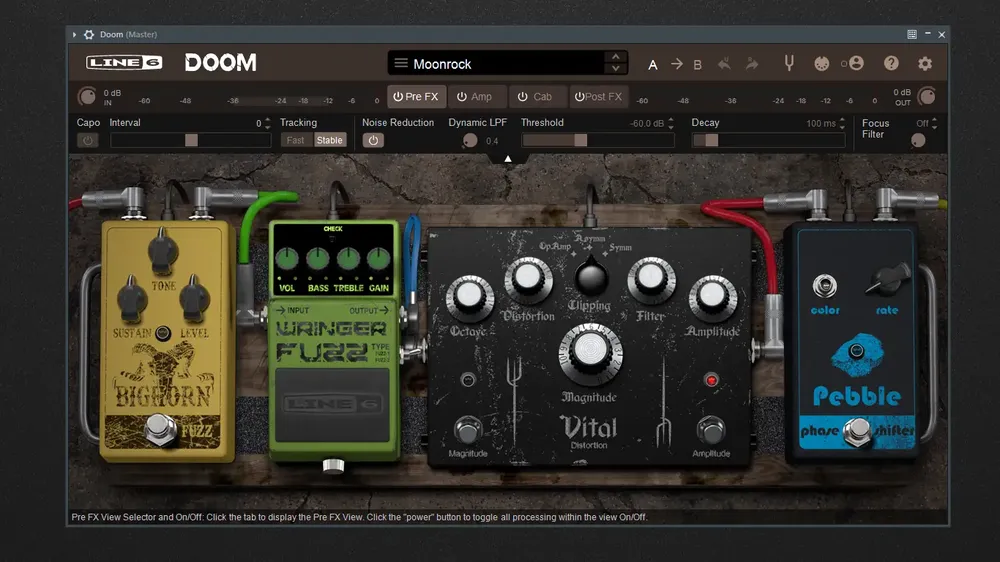1000x562 pixels.
Task: Click the Interval value stepper arrows
Action: [267, 123]
